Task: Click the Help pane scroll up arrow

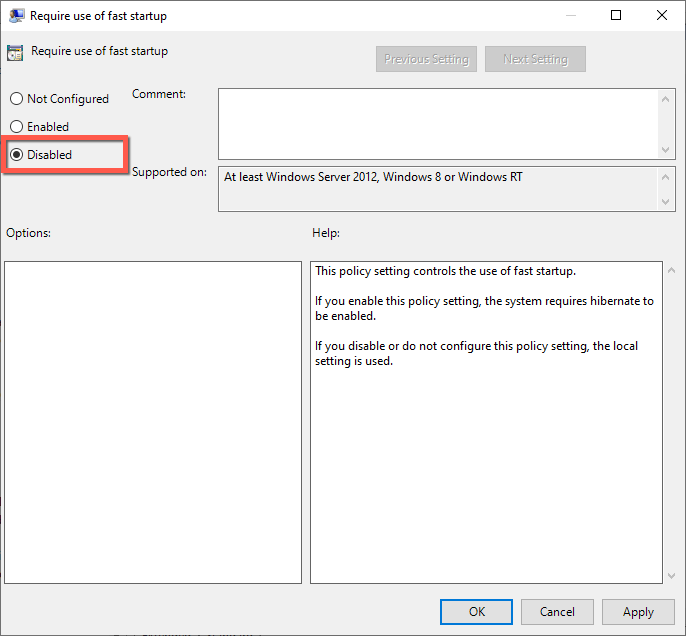Action: pos(670,271)
